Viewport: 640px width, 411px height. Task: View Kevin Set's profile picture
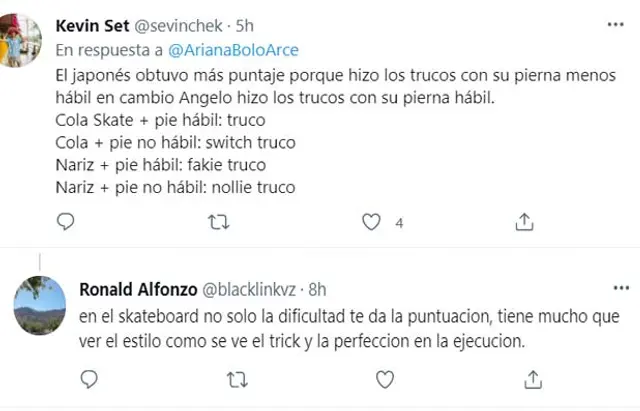tap(21, 37)
